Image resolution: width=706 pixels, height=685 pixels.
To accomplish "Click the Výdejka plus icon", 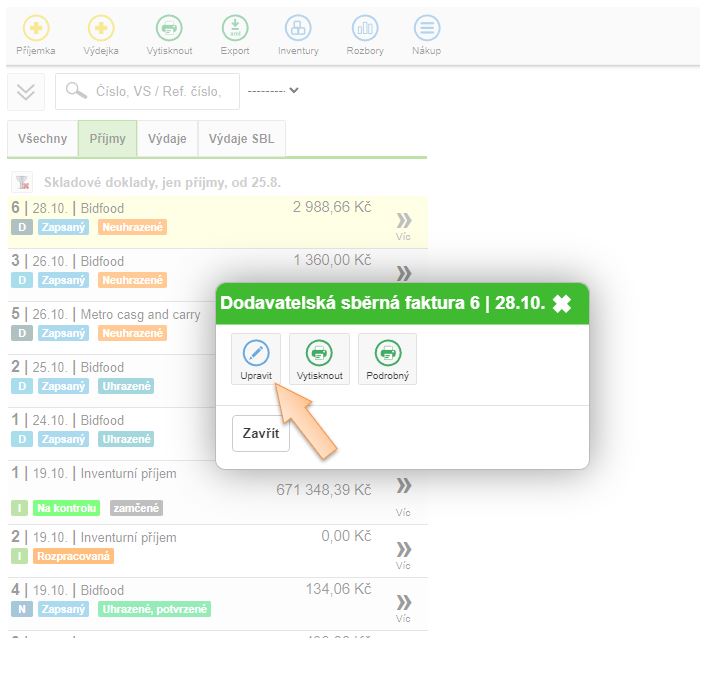I will coord(101,29).
